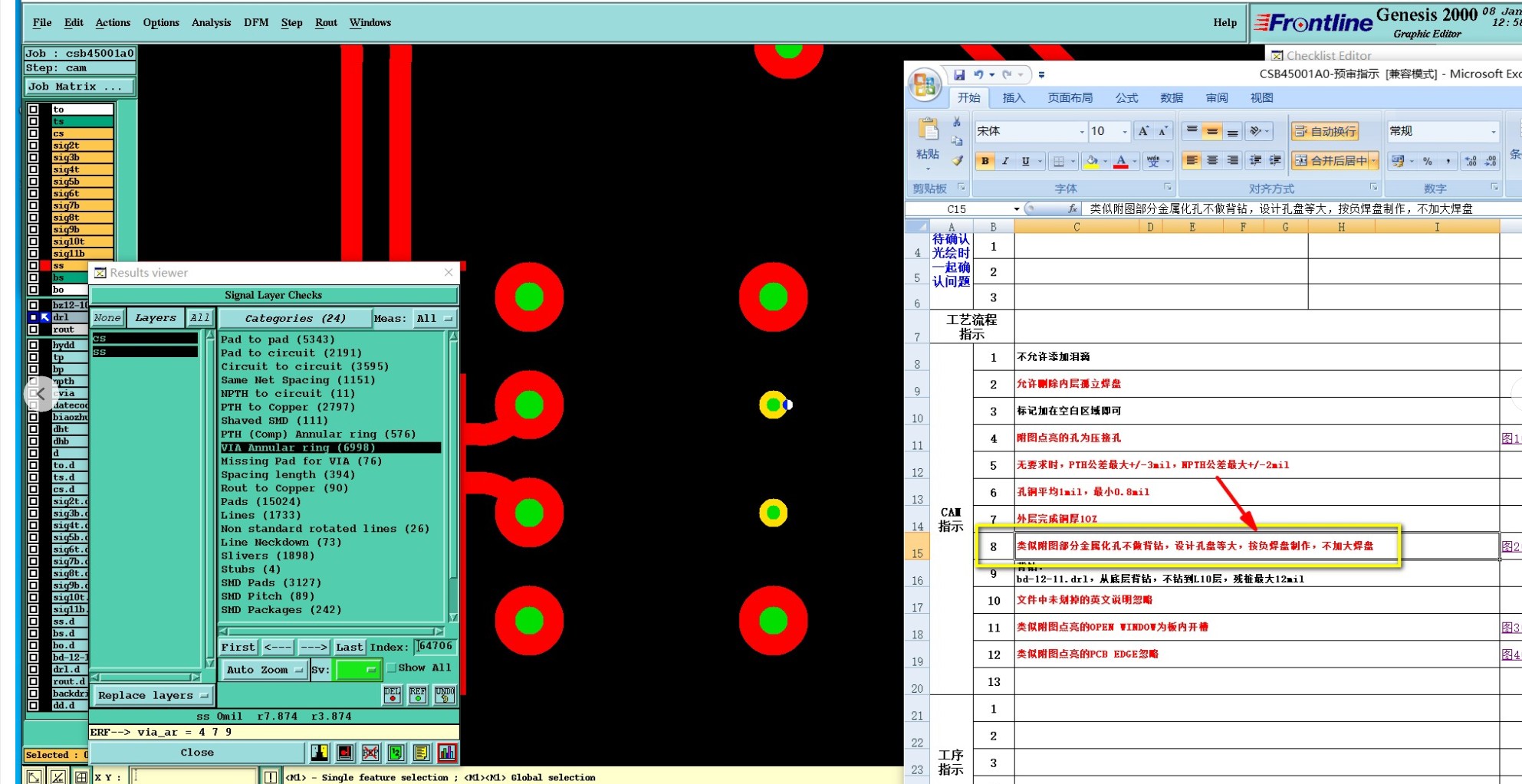Toggle the 'sig2t' layer checkbox
The height and width of the screenshot is (784, 1522).
tap(33, 146)
